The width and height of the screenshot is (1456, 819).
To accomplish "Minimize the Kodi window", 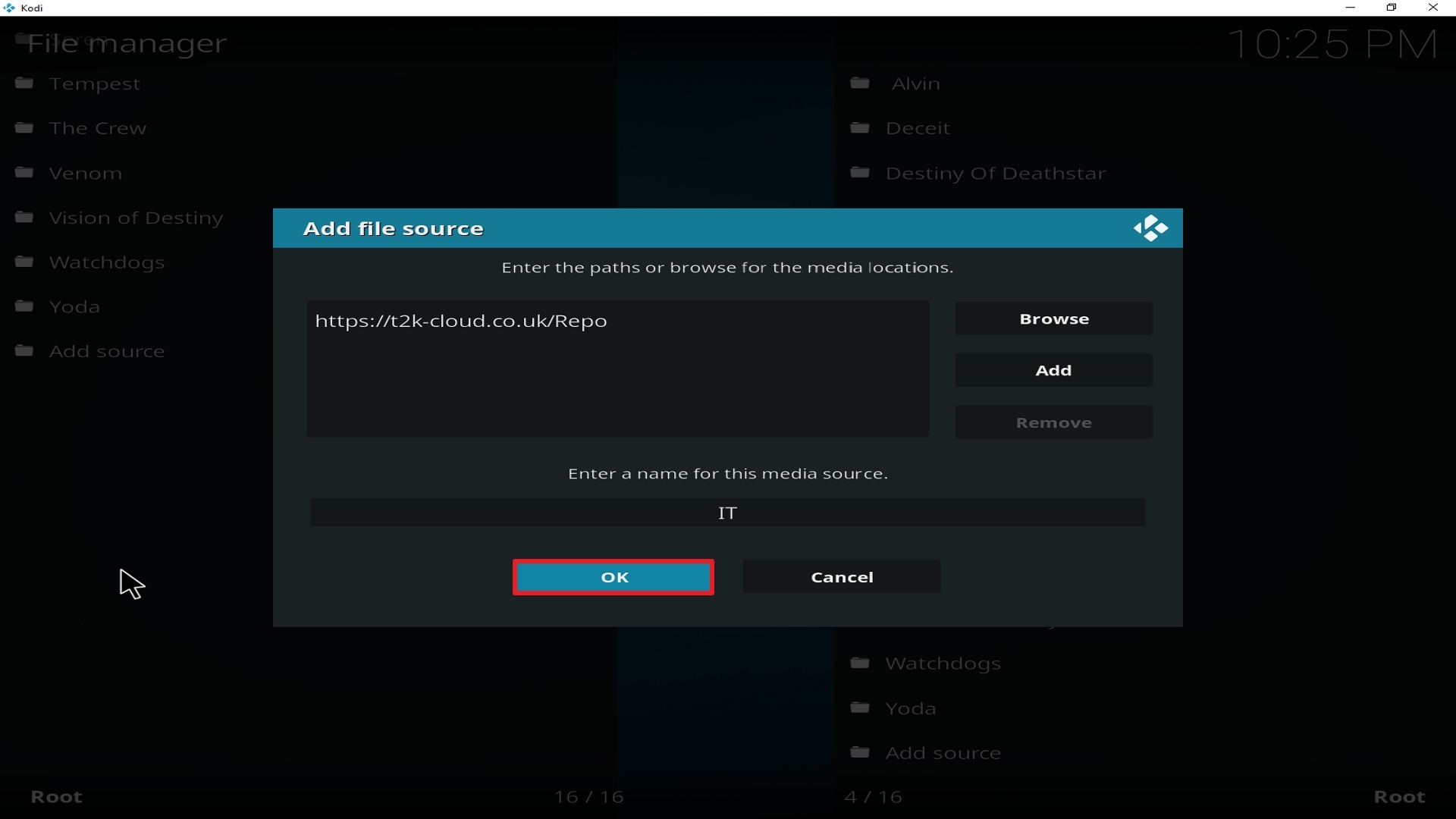I will (x=1351, y=8).
